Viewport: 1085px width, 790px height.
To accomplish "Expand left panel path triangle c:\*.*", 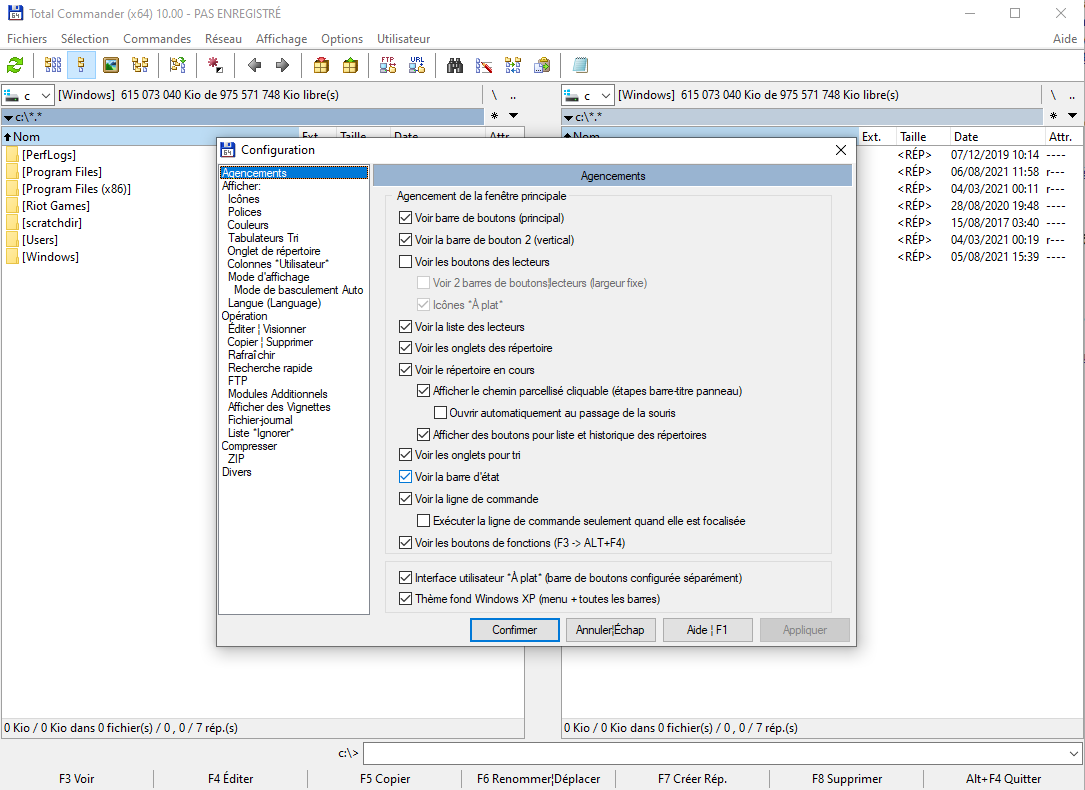I will coord(8,118).
